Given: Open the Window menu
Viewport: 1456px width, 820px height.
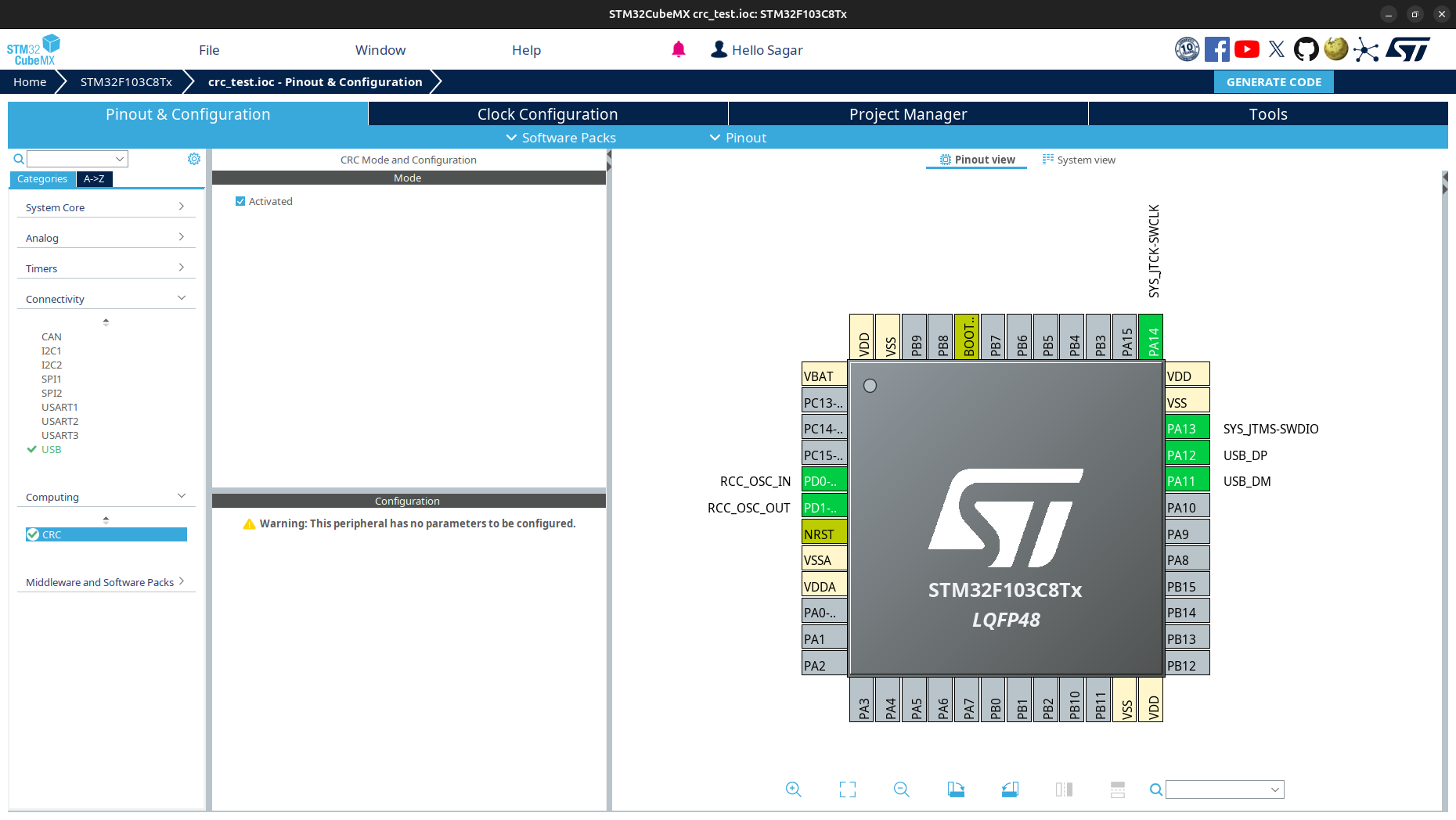Looking at the screenshot, I should pyautogui.click(x=380, y=50).
